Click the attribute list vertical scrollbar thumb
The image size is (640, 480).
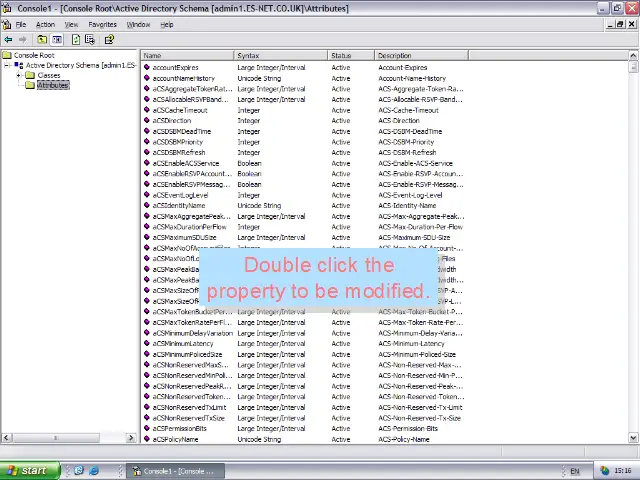pos(633,67)
